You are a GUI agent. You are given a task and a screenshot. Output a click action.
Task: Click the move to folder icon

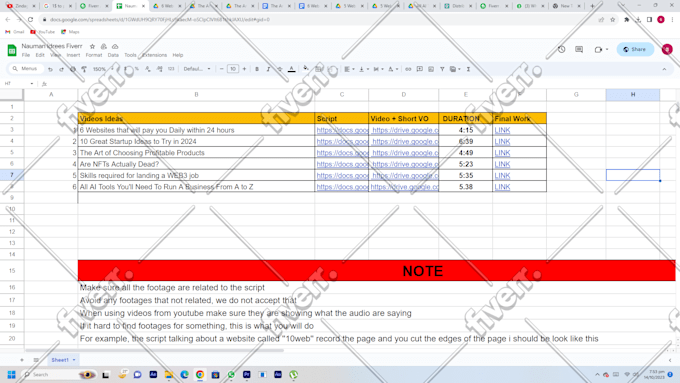click(104, 46)
